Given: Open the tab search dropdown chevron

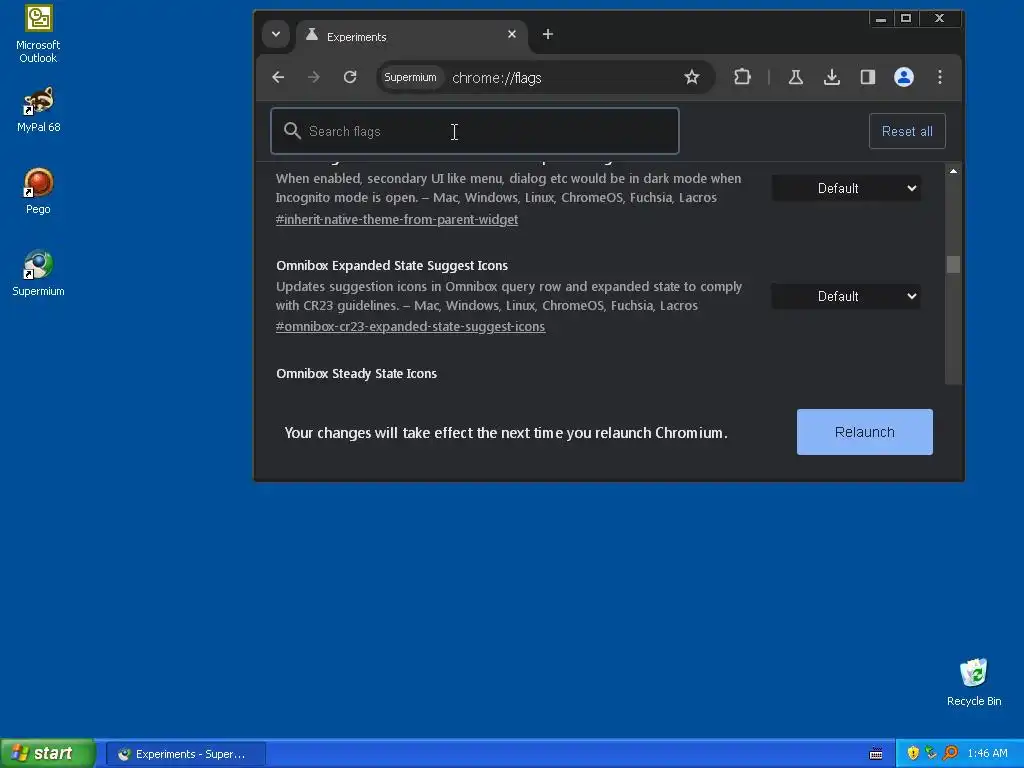Looking at the screenshot, I should pyautogui.click(x=276, y=34).
